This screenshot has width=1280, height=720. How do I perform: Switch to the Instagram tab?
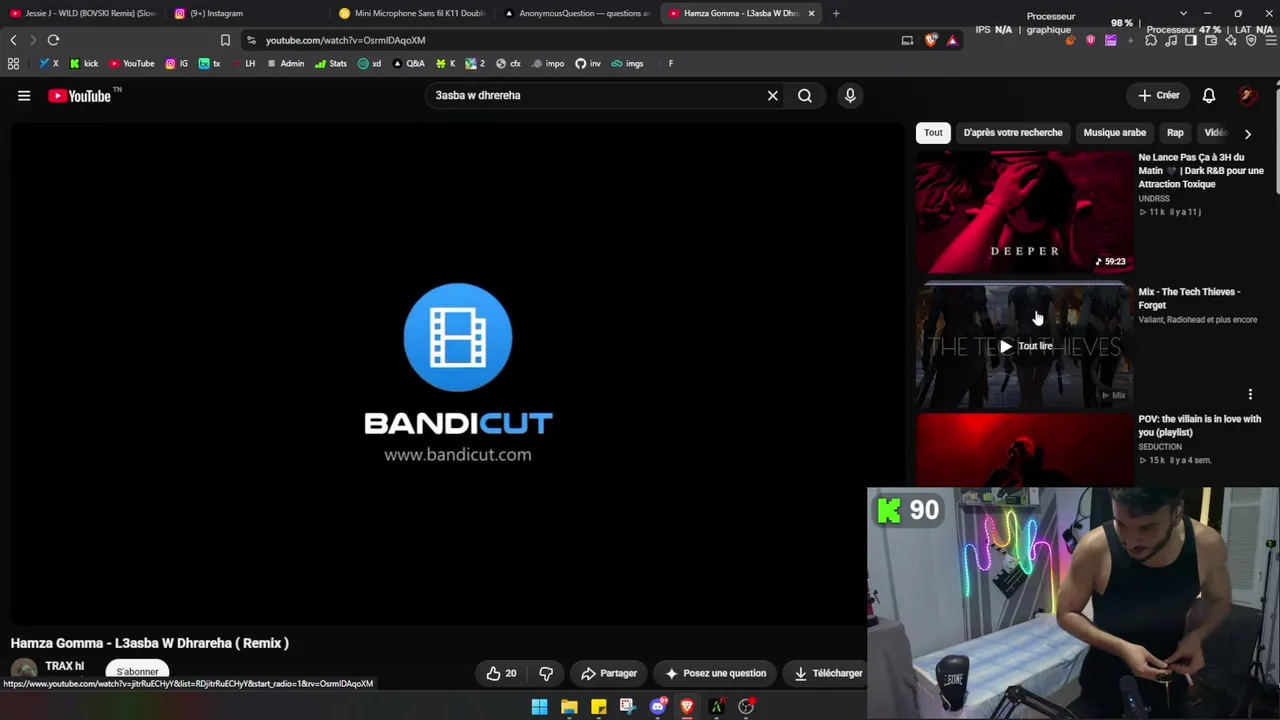(x=248, y=13)
